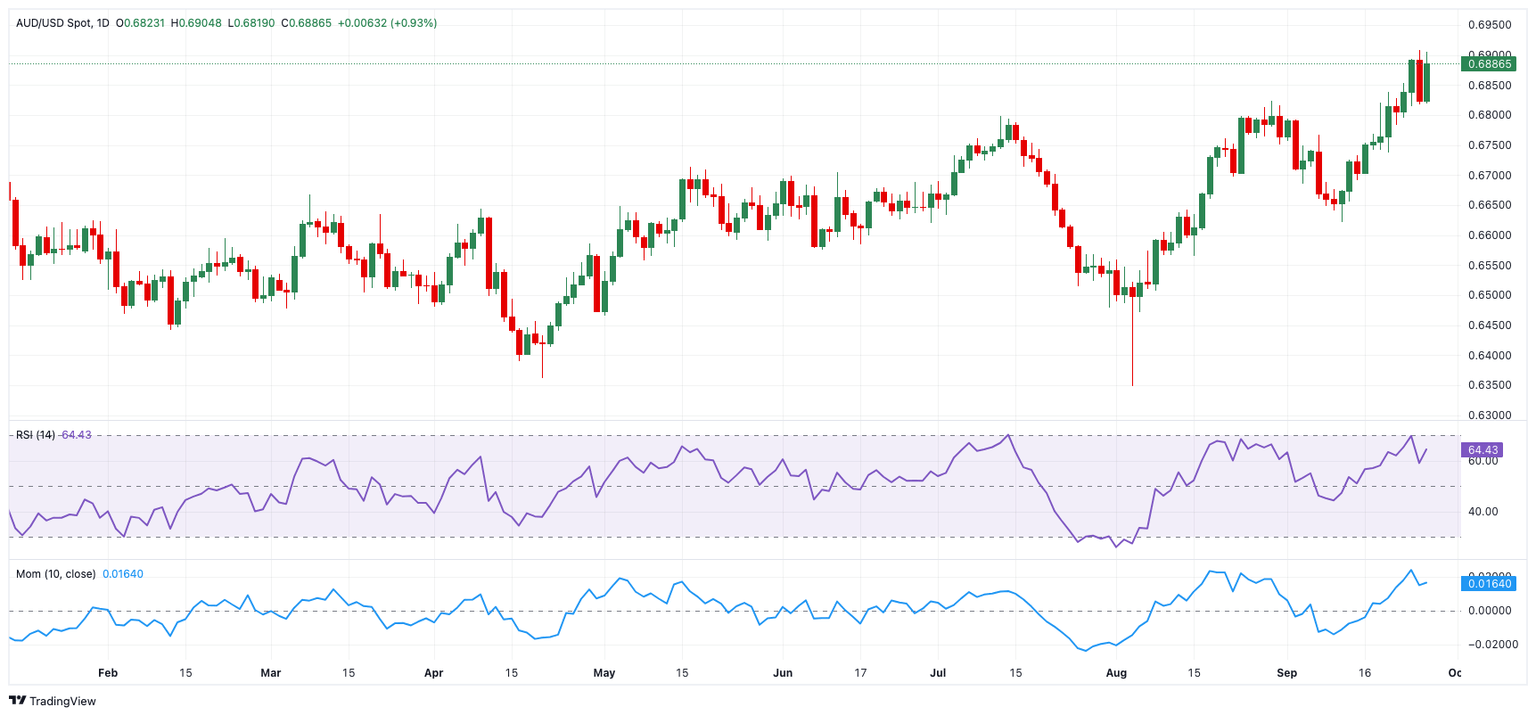This screenshot has width=1536, height=716.
Task: Click the AUD/USD Spot symbol title
Action: 55,23
